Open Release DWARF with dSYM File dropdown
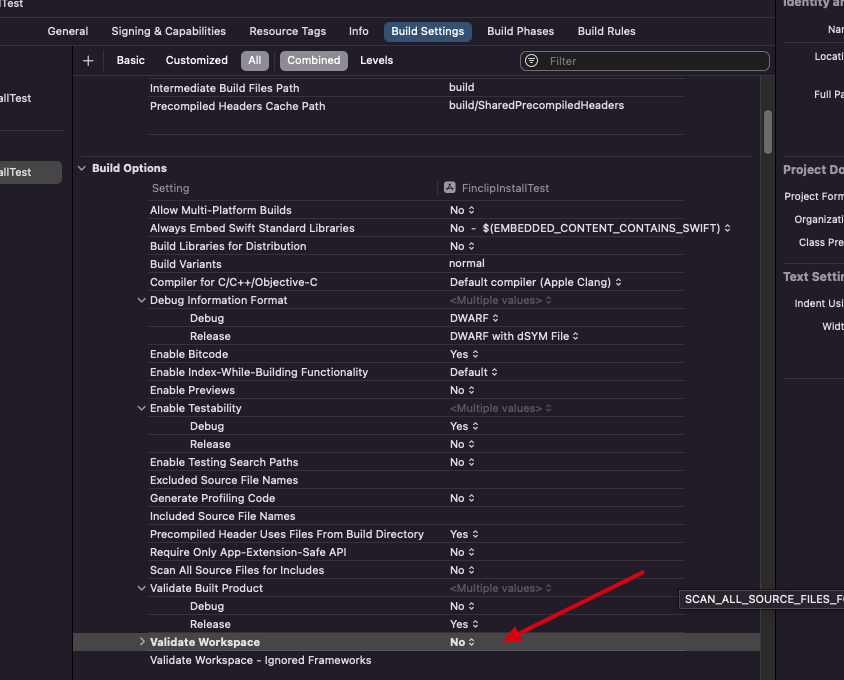The width and height of the screenshot is (844, 680). [514, 336]
